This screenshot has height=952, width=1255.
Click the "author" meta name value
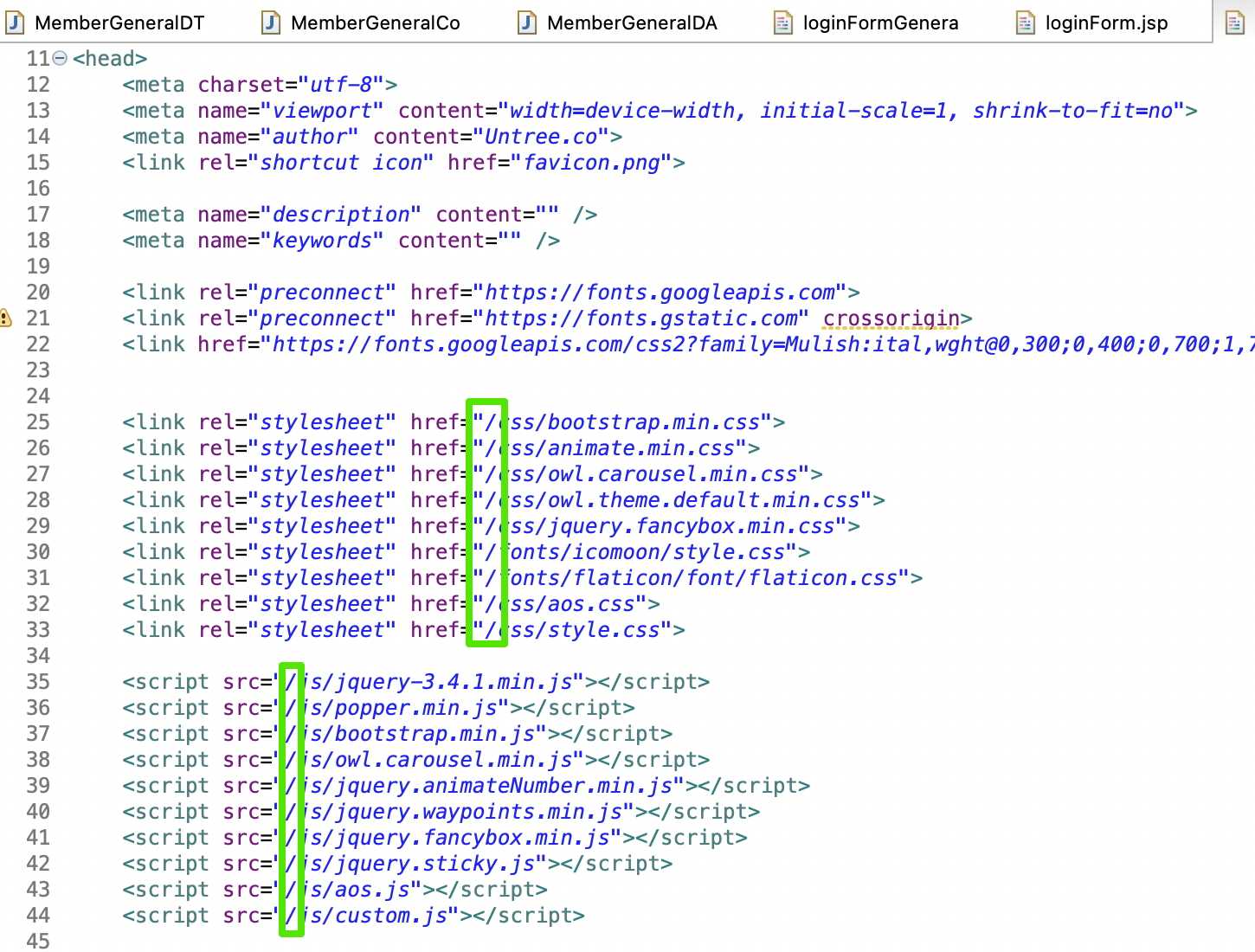(310, 137)
